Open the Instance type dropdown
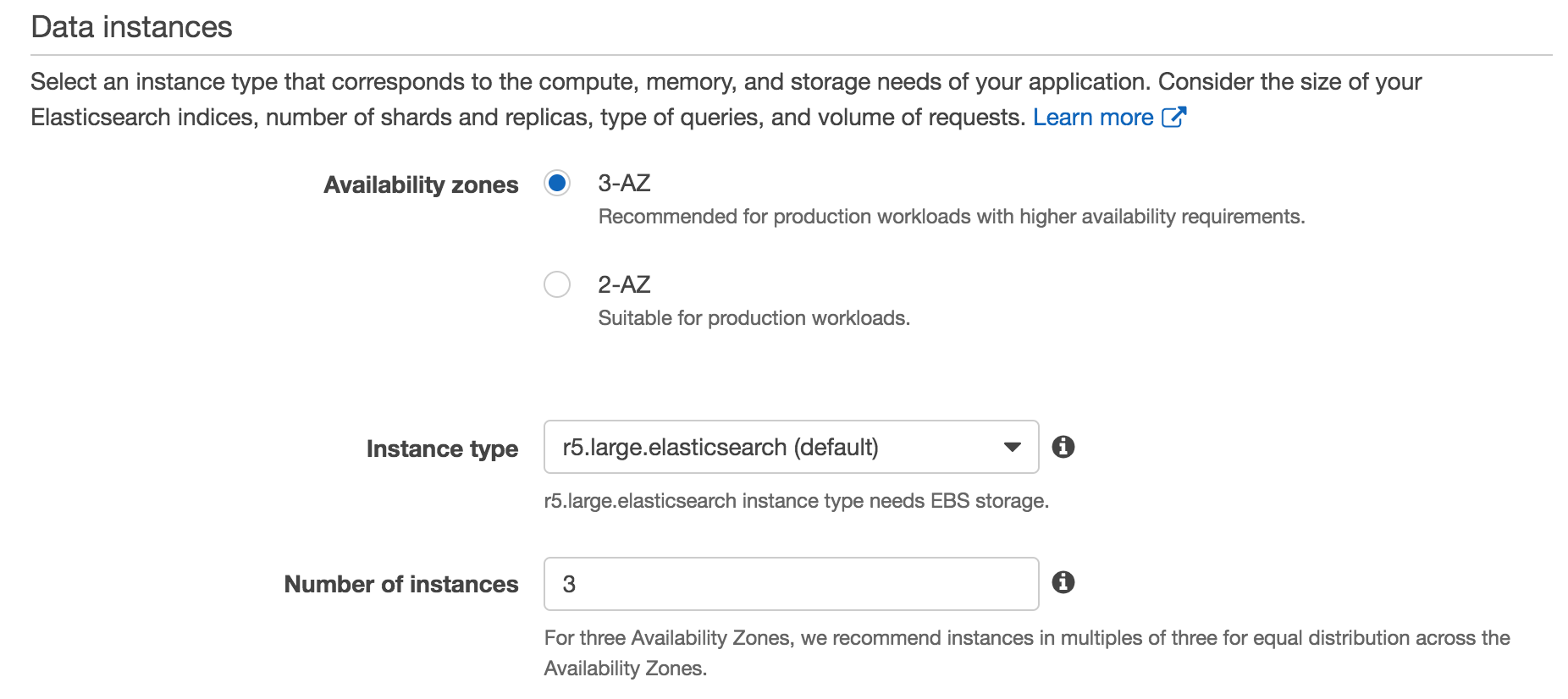 coord(790,447)
